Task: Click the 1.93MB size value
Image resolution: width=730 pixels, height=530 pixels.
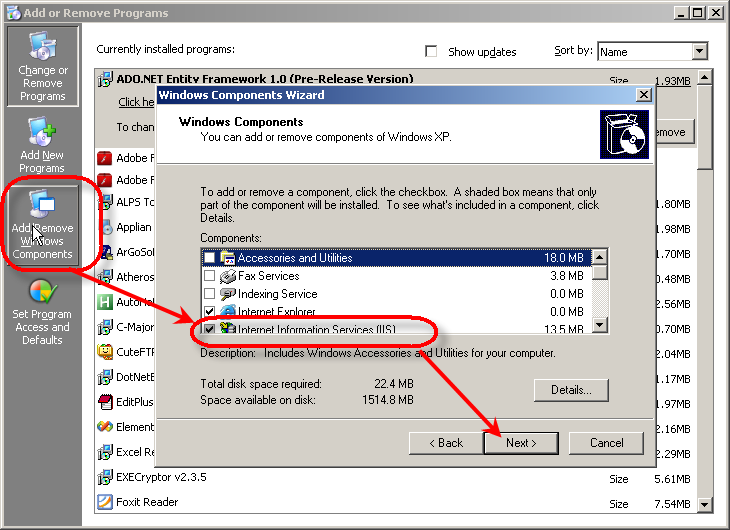Action: tap(673, 81)
